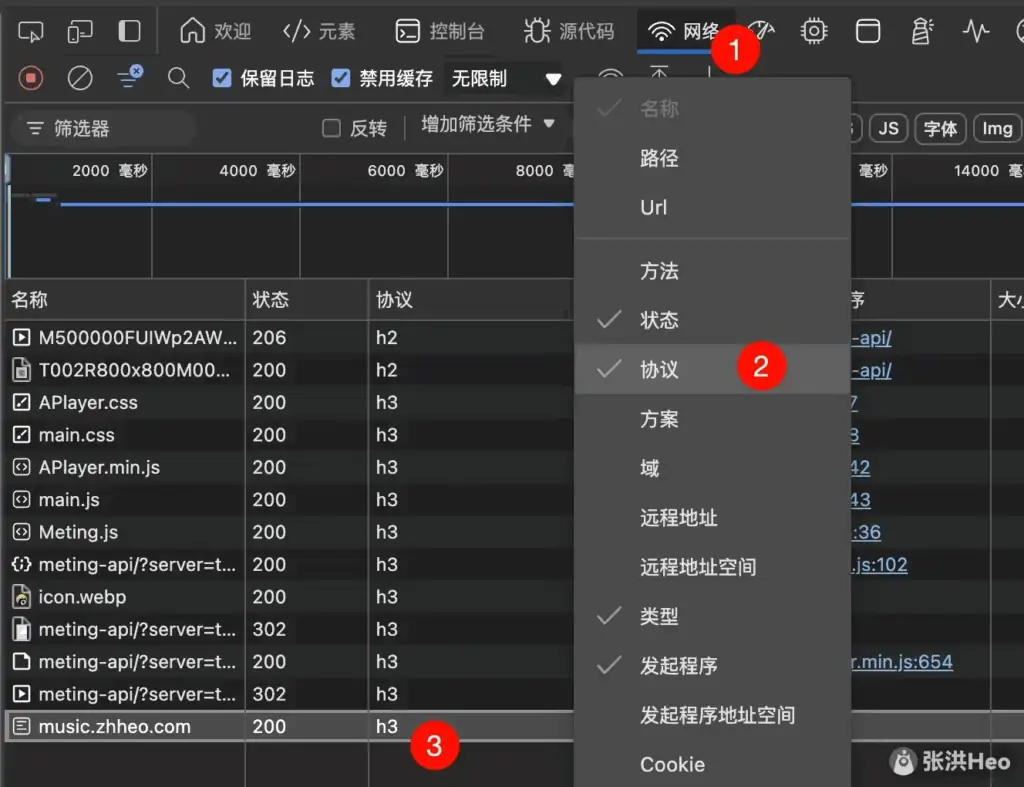Select the memory panel chip icon
The image size is (1024, 787).
(814, 31)
